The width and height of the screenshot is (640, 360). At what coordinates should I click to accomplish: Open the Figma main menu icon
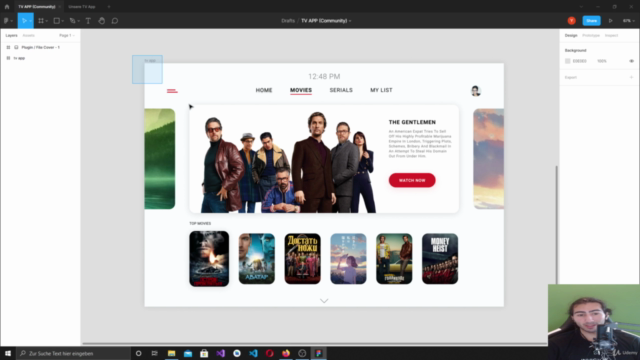[x=6, y=21]
